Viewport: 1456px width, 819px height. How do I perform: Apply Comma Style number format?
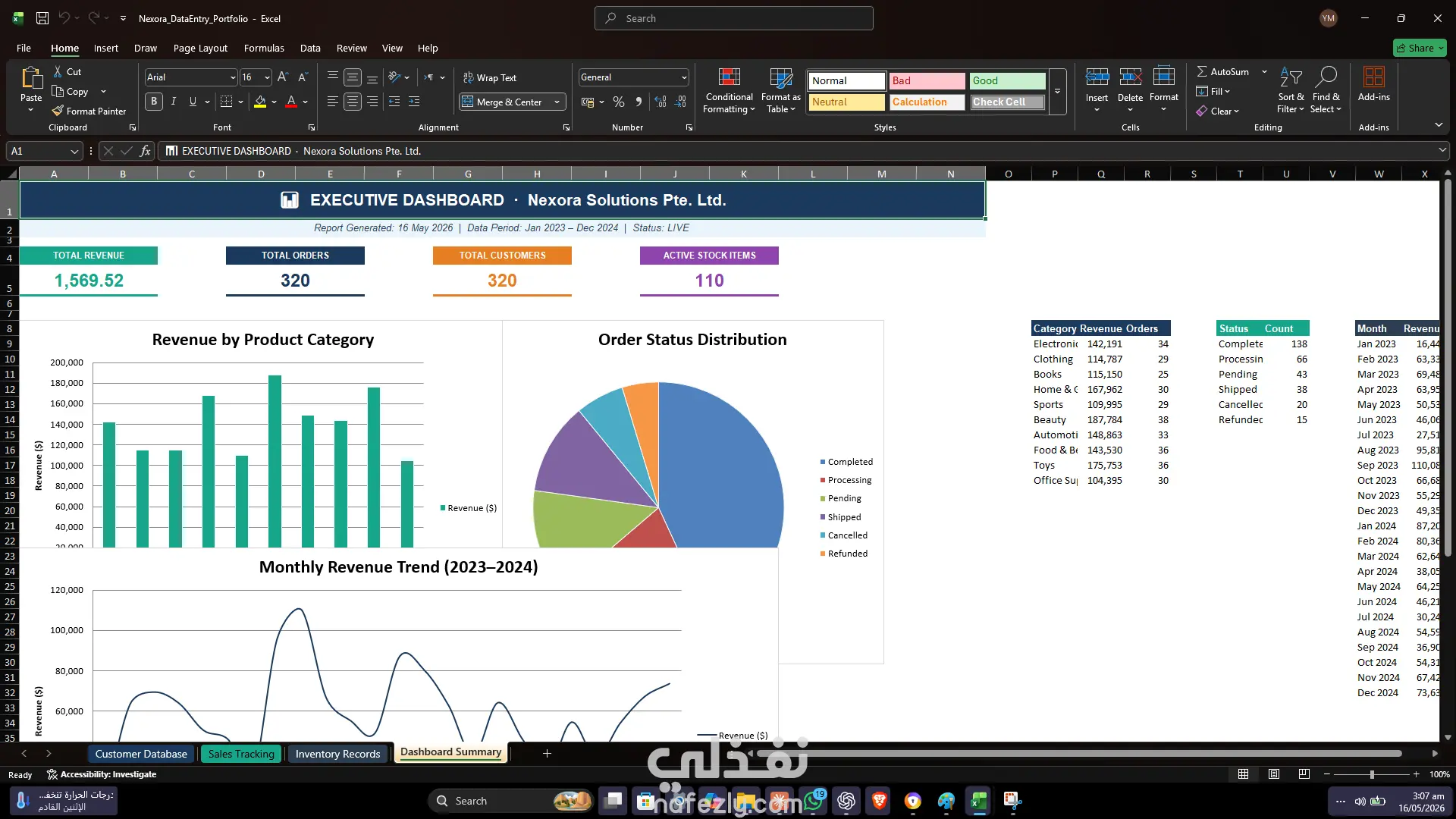[x=639, y=102]
